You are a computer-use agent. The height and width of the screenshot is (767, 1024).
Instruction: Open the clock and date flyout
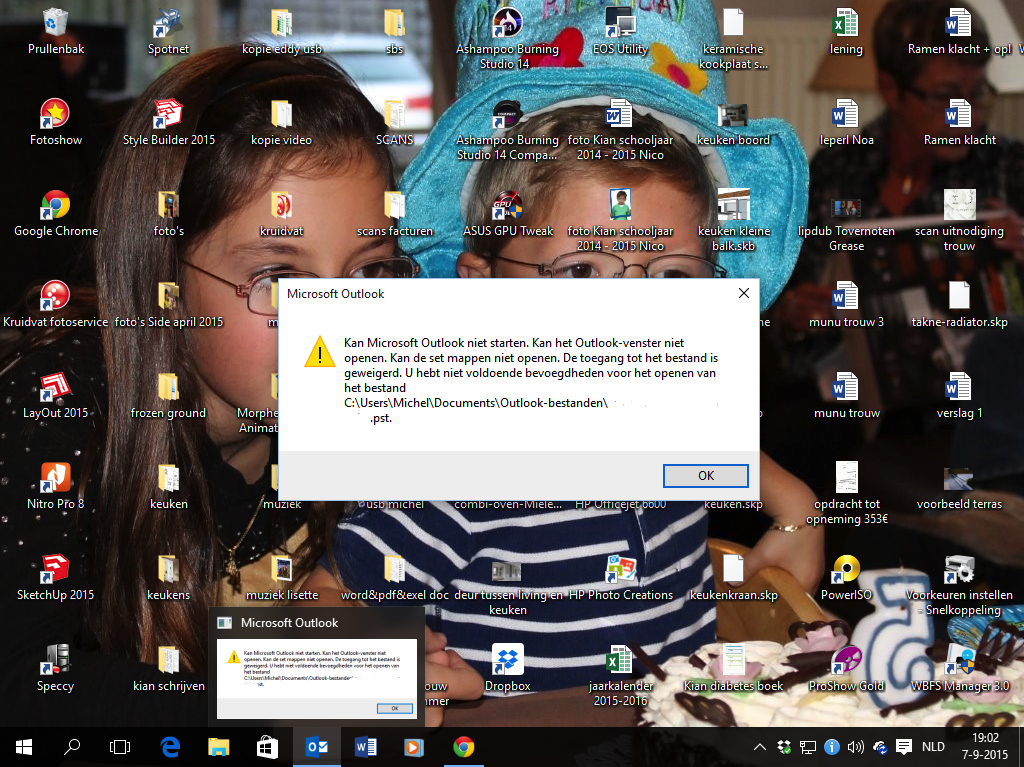[x=984, y=746]
